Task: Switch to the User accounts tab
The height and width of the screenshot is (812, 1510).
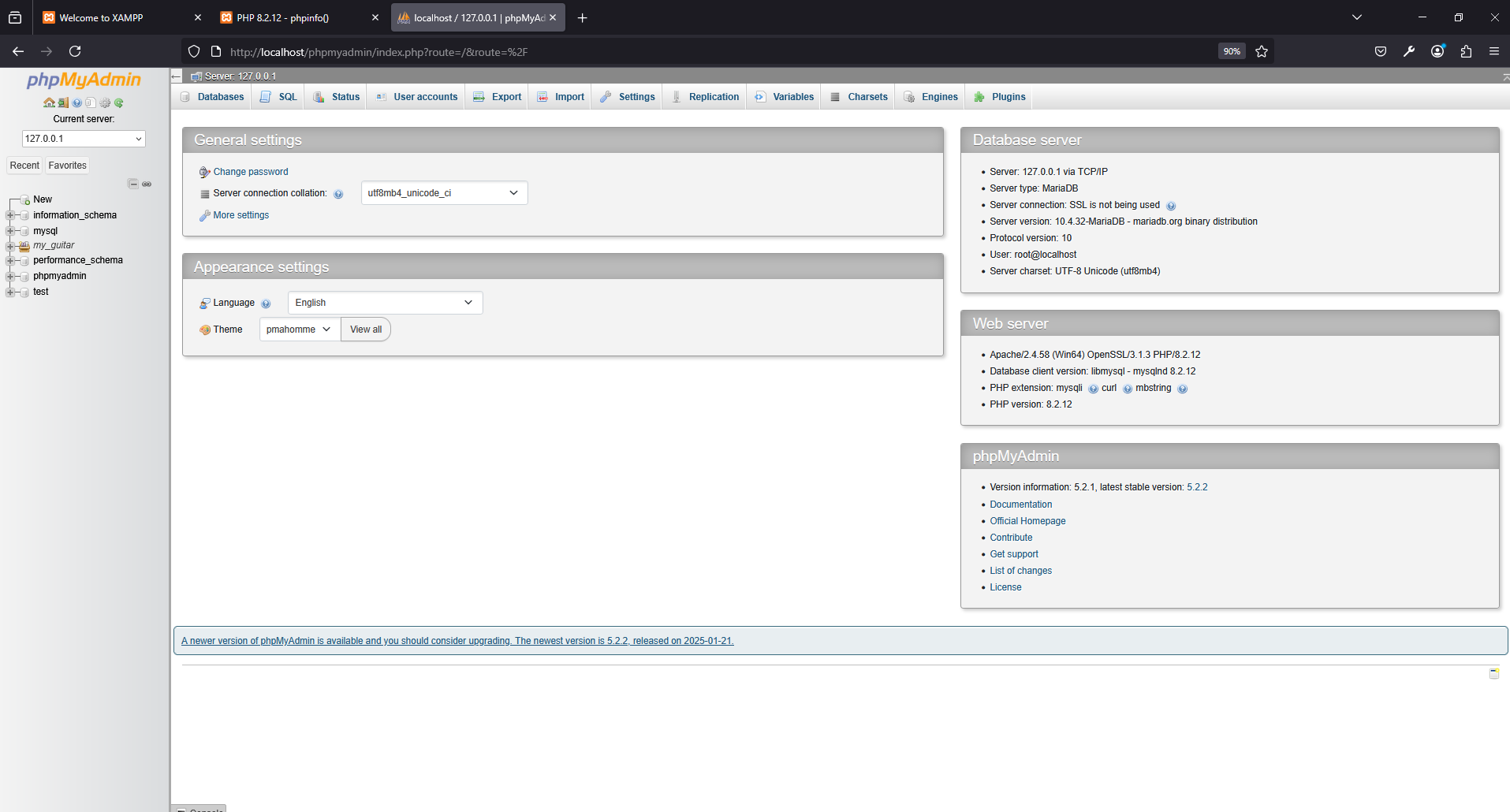Action: point(416,96)
